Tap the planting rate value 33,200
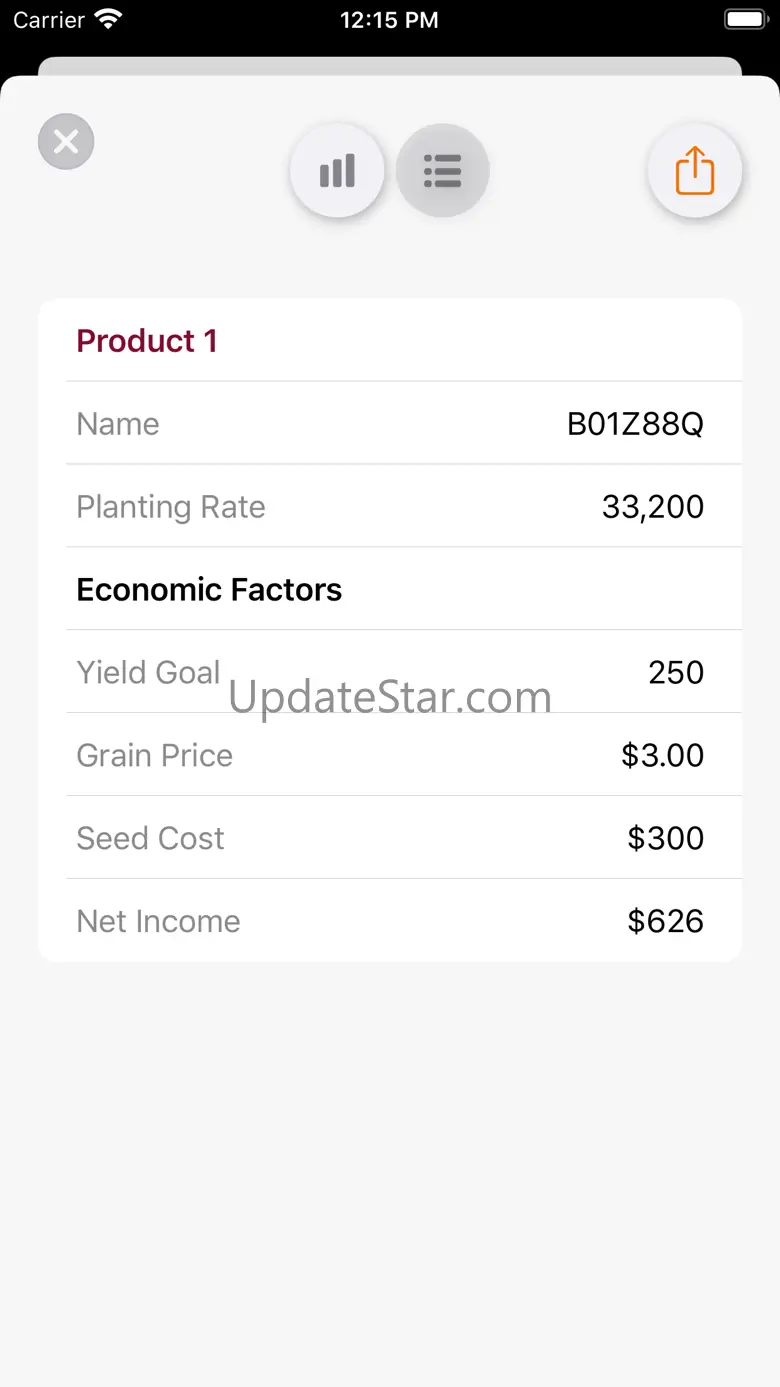 (652, 507)
